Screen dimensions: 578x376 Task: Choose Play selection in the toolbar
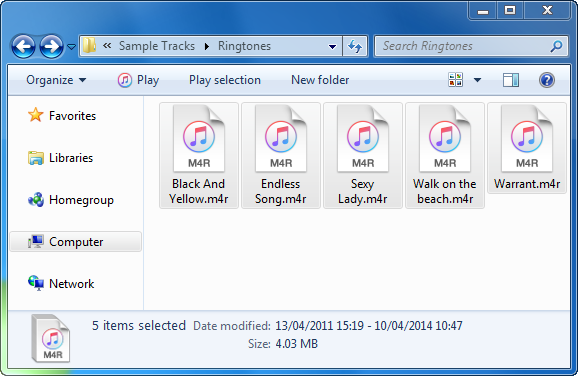coord(225,80)
